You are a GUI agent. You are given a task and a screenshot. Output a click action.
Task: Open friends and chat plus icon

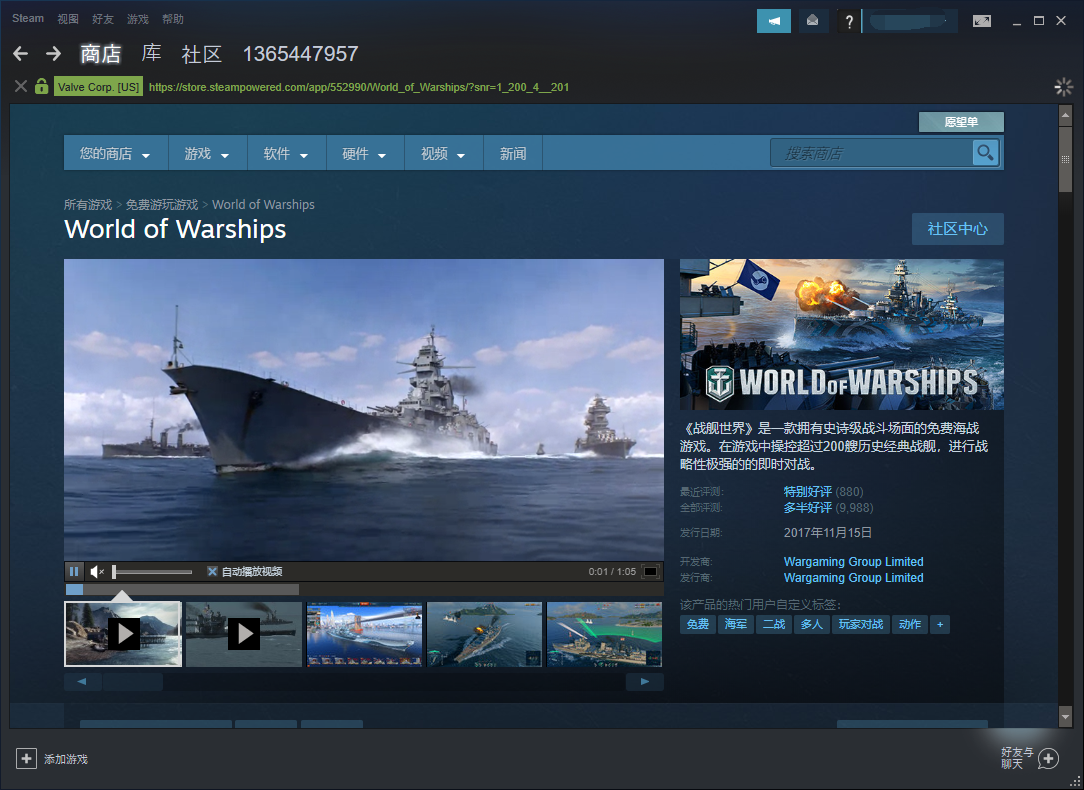click(1048, 758)
